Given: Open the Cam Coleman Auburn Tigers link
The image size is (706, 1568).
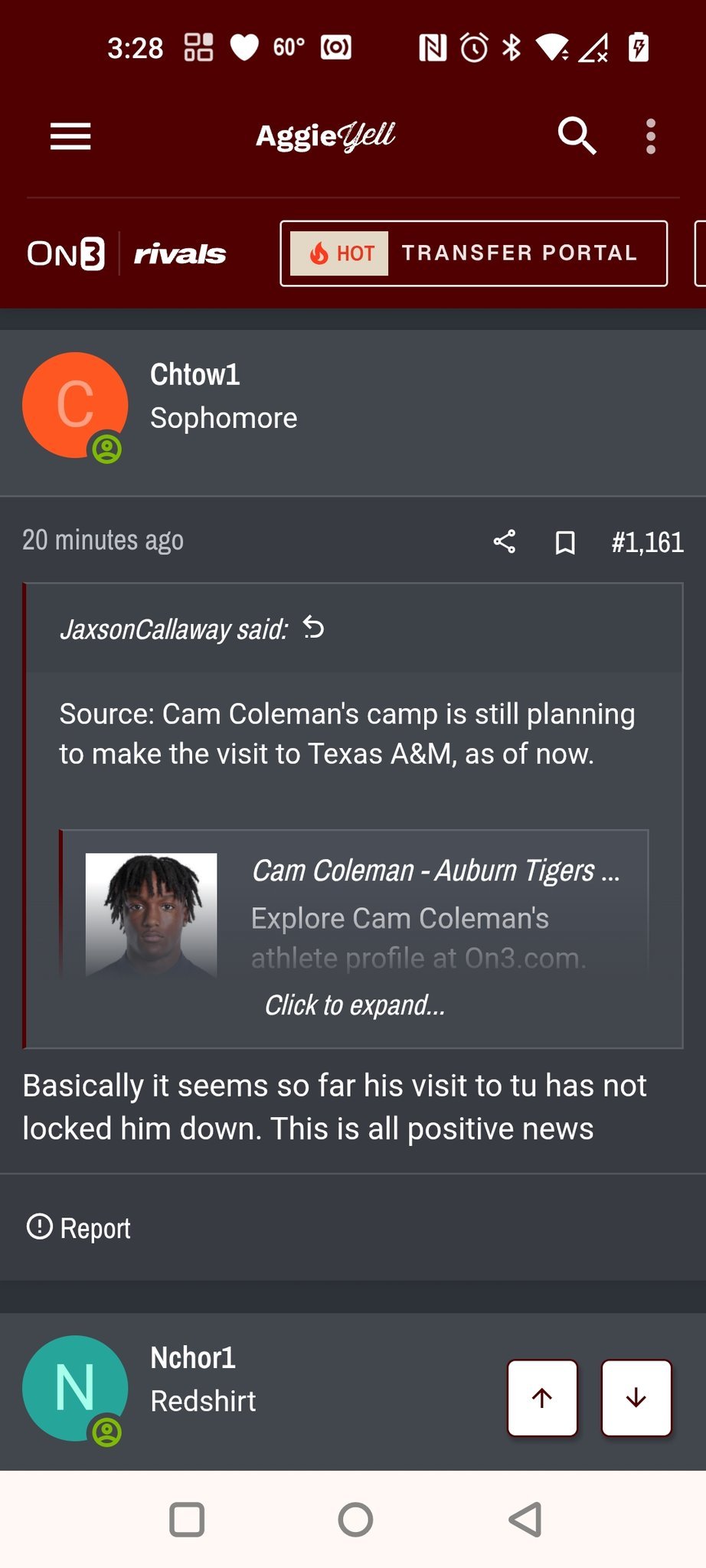Looking at the screenshot, I should [x=435, y=871].
